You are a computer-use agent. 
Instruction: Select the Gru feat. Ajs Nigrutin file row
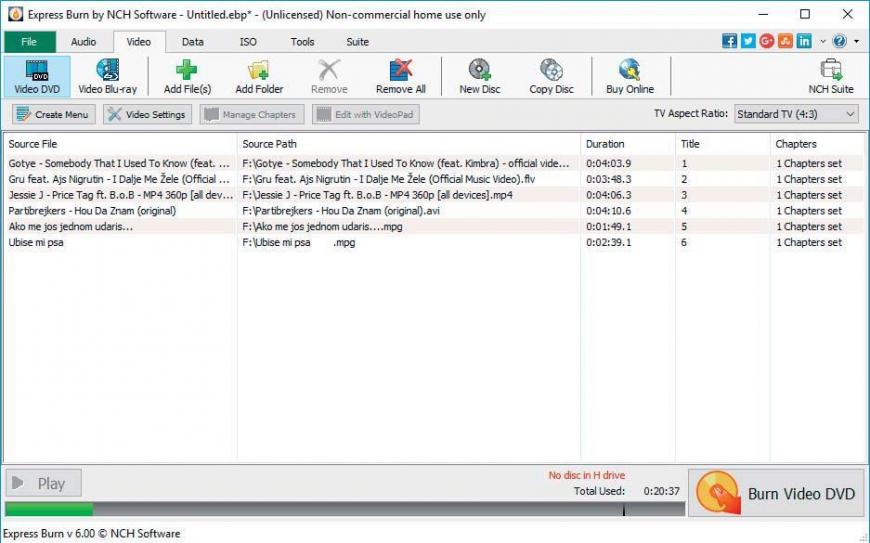coord(434,179)
